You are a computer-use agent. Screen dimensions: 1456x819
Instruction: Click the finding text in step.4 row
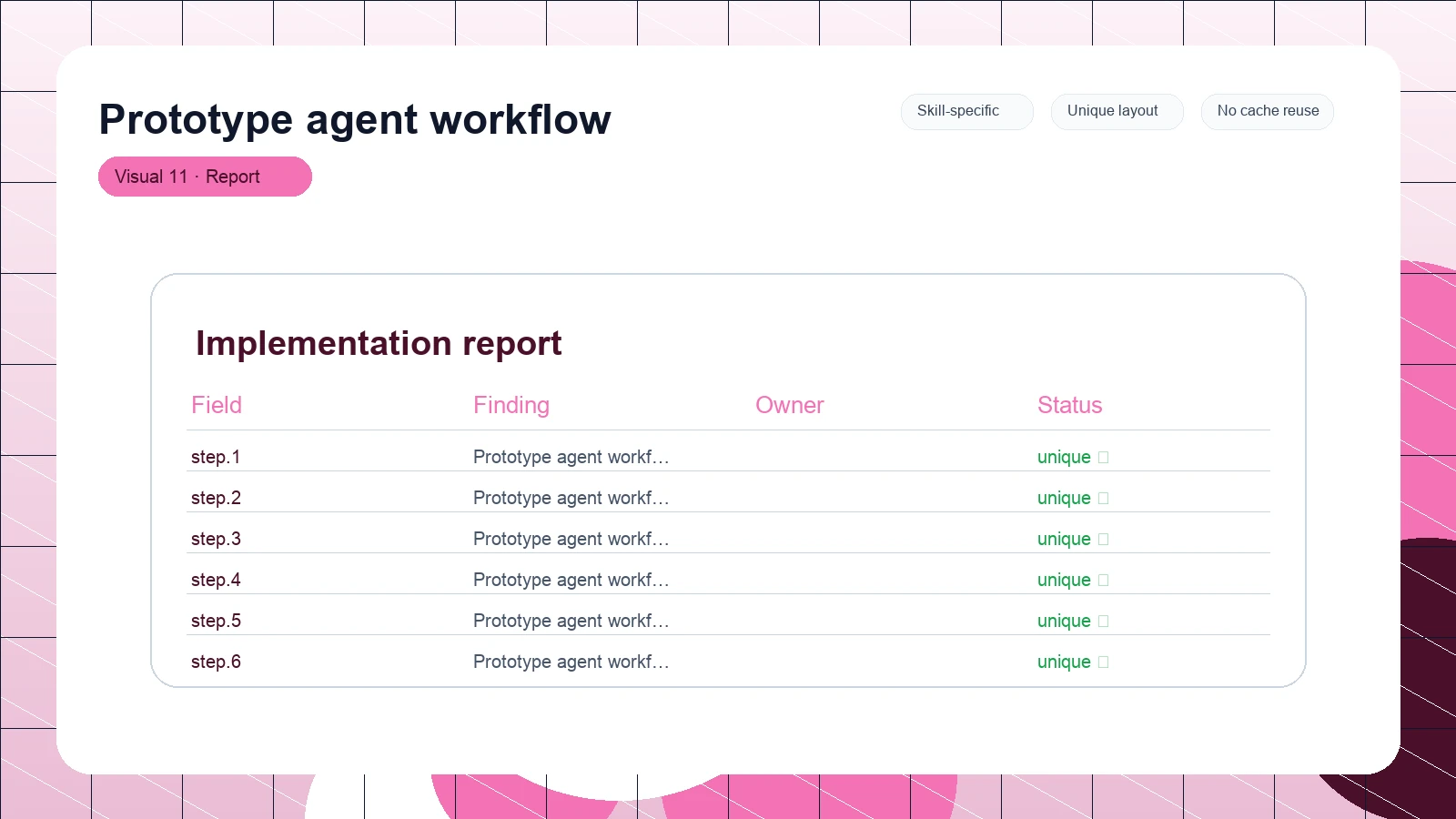coord(571,580)
